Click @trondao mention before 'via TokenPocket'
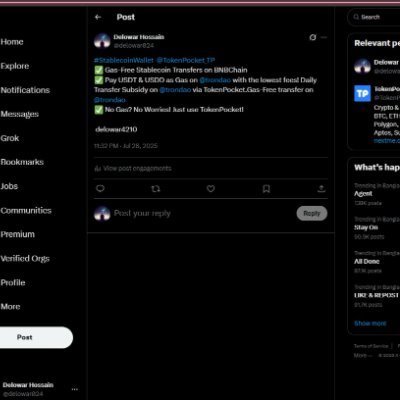The height and width of the screenshot is (400, 400). tap(175, 90)
